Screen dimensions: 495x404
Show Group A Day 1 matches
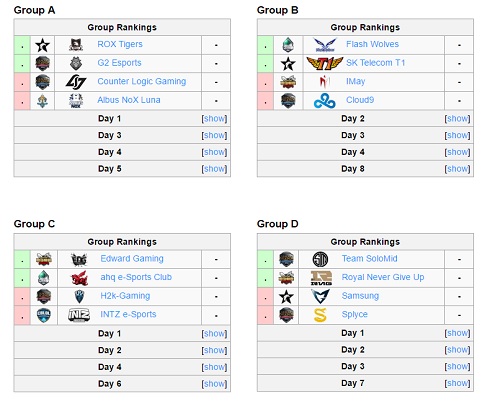pos(214,119)
